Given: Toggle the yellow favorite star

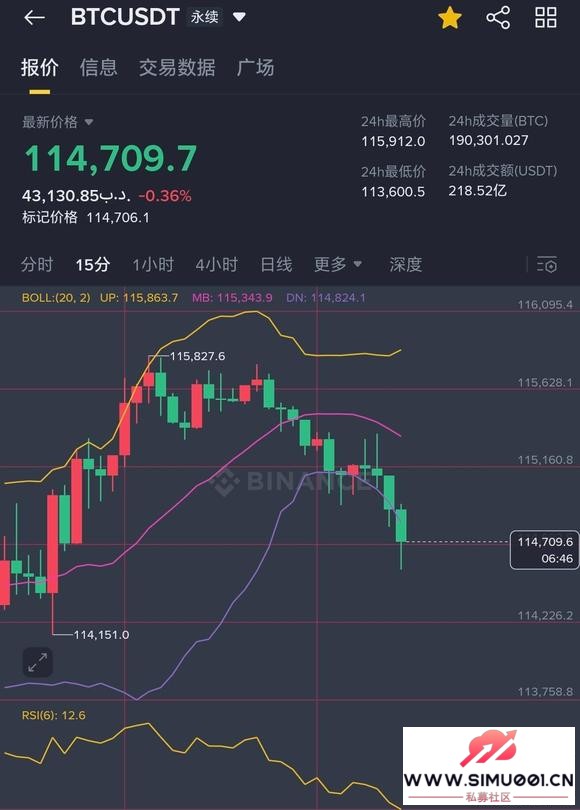Looking at the screenshot, I should point(450,18).
